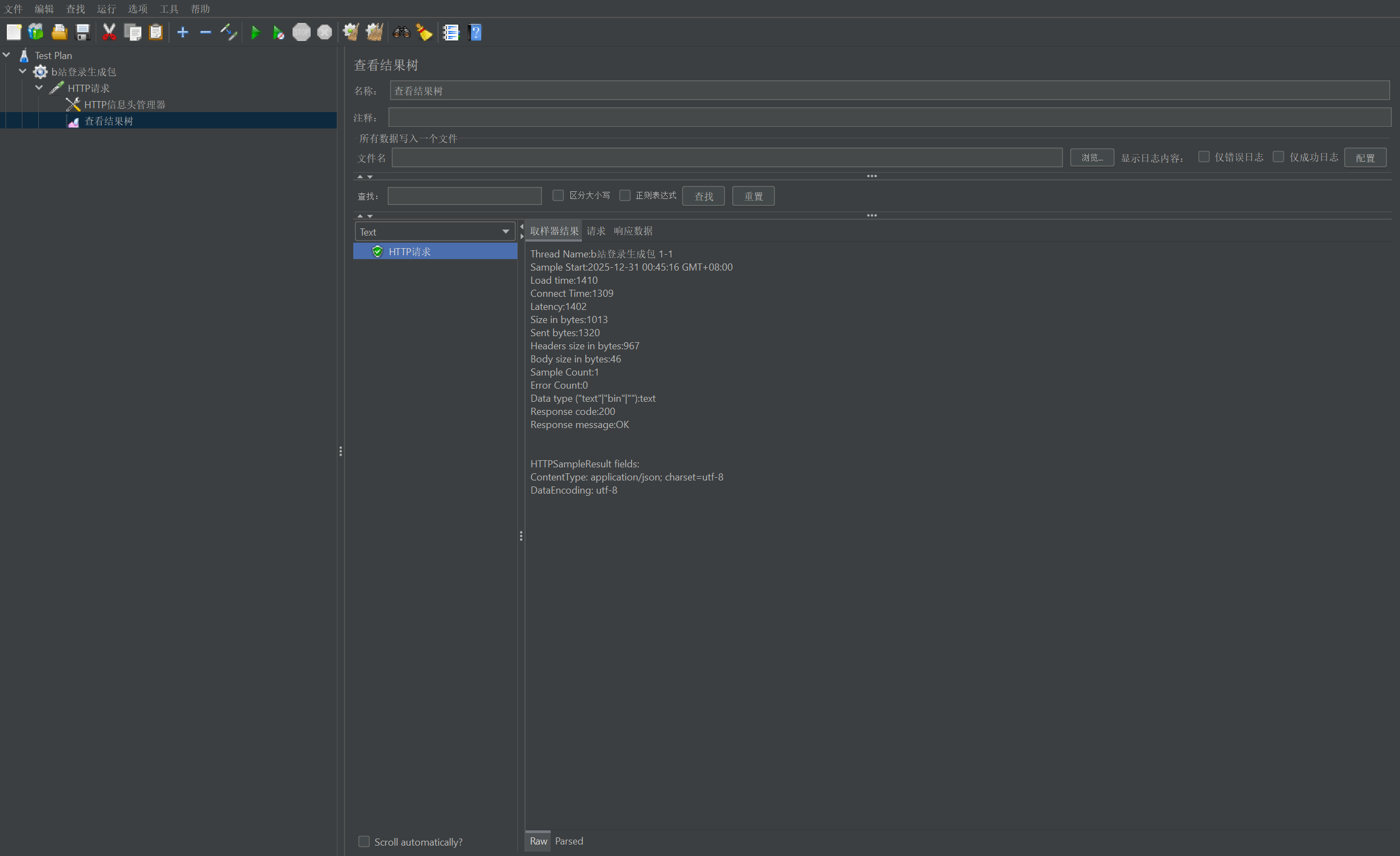Switch to the 响应数据 tab
This screenshot has height=856, width=1400.
point(633,231)
